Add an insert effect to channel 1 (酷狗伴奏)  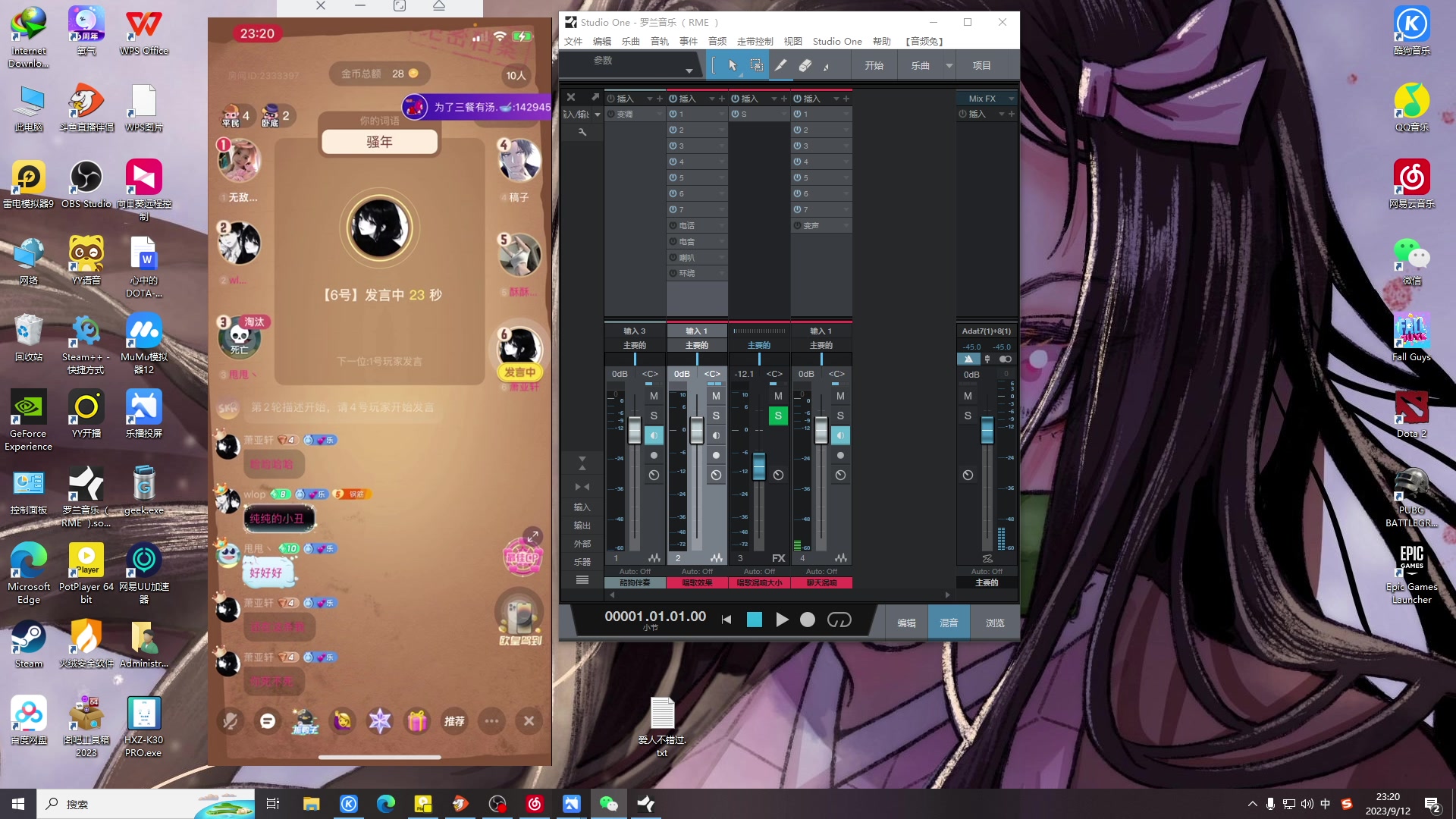click(x=660, y=99)
